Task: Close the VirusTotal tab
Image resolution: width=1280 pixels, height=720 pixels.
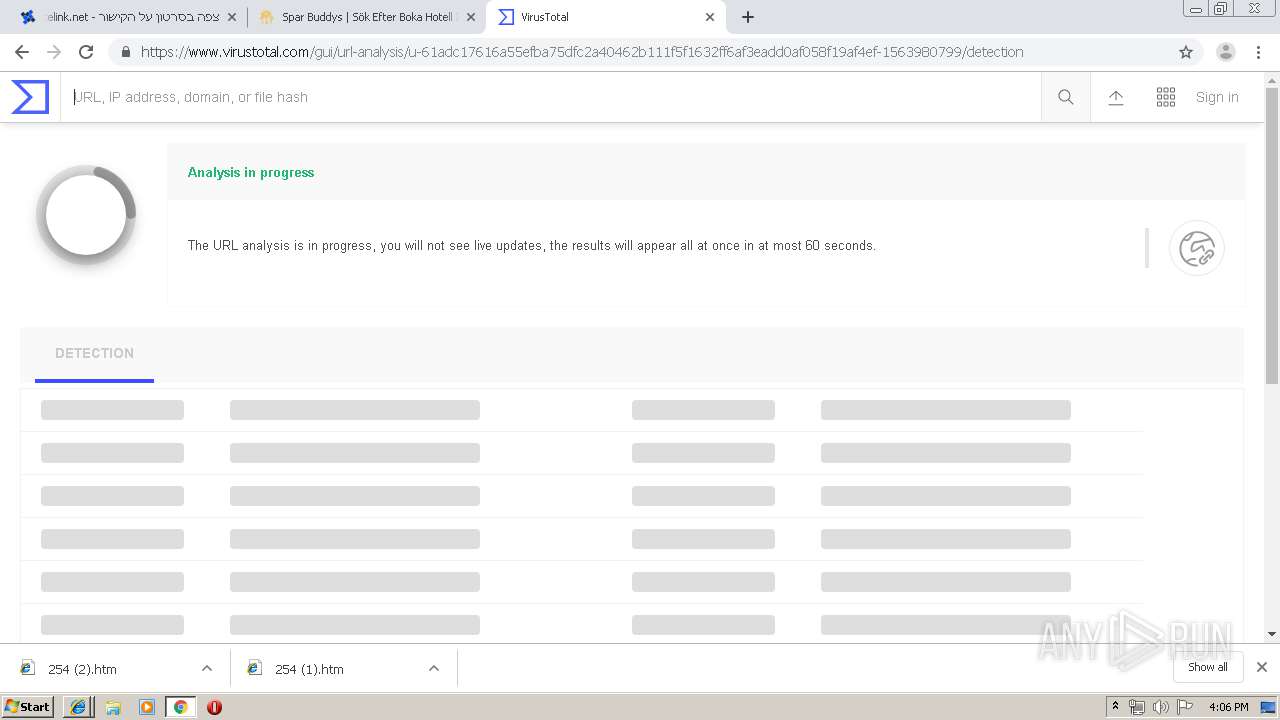Action: pyautogui.click(x=710, y=17)
